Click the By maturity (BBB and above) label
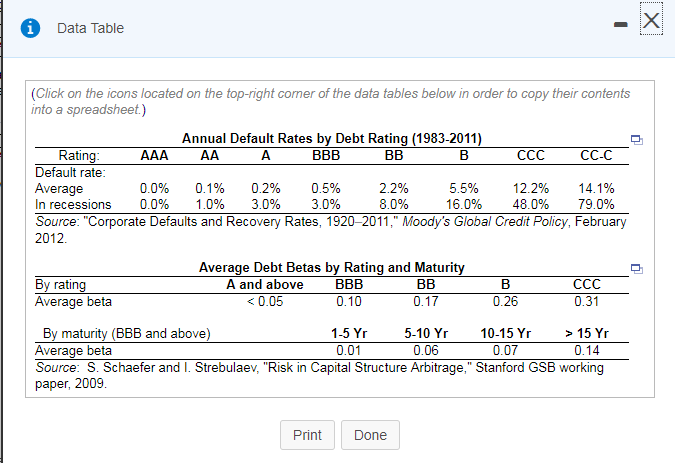675x463 pixels. pyautogui.click(x=127, y=333)
